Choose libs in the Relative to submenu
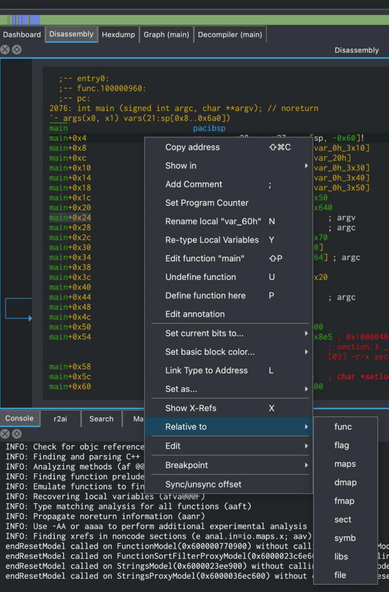The image size is (389, 592). (x=346, y=557)
